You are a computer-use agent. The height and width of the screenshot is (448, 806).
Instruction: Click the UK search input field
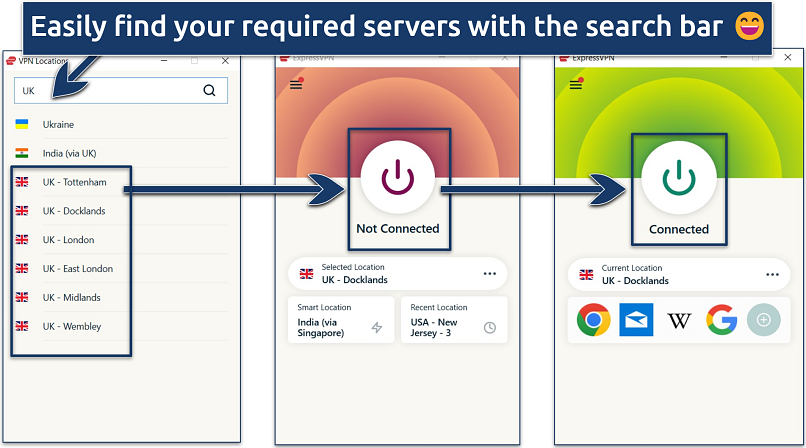tap(121, 90)
